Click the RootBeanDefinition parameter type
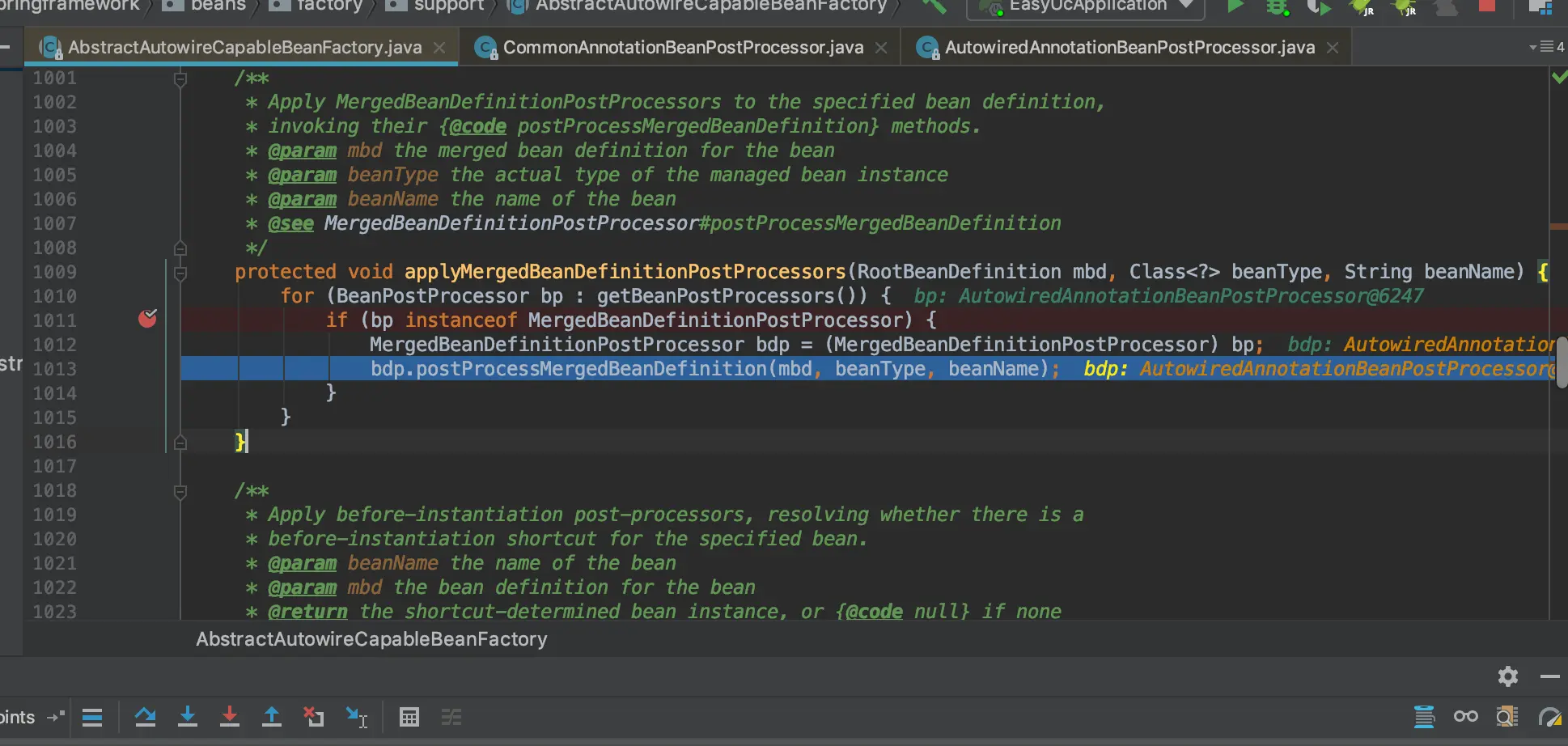This screenshot has width=1568, height=746. [x=959, y=272]
